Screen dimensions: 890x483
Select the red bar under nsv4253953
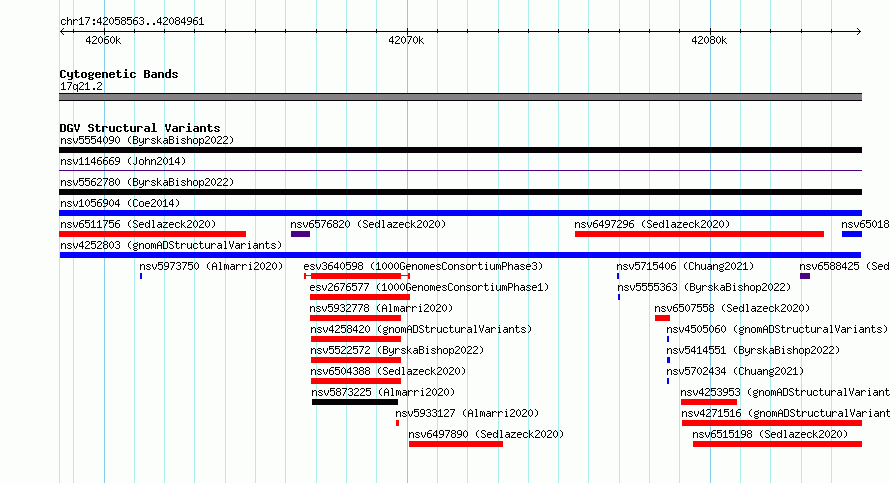(x=709, y=402)
